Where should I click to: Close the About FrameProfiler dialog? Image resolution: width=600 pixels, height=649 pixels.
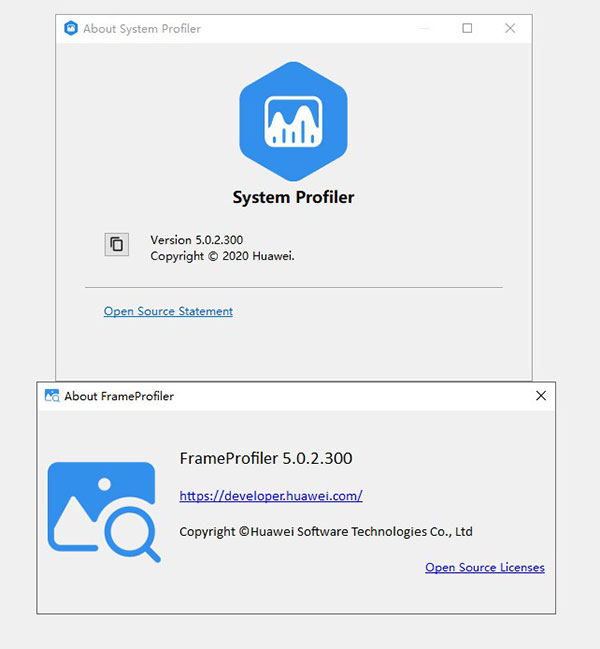coord(541,396)
